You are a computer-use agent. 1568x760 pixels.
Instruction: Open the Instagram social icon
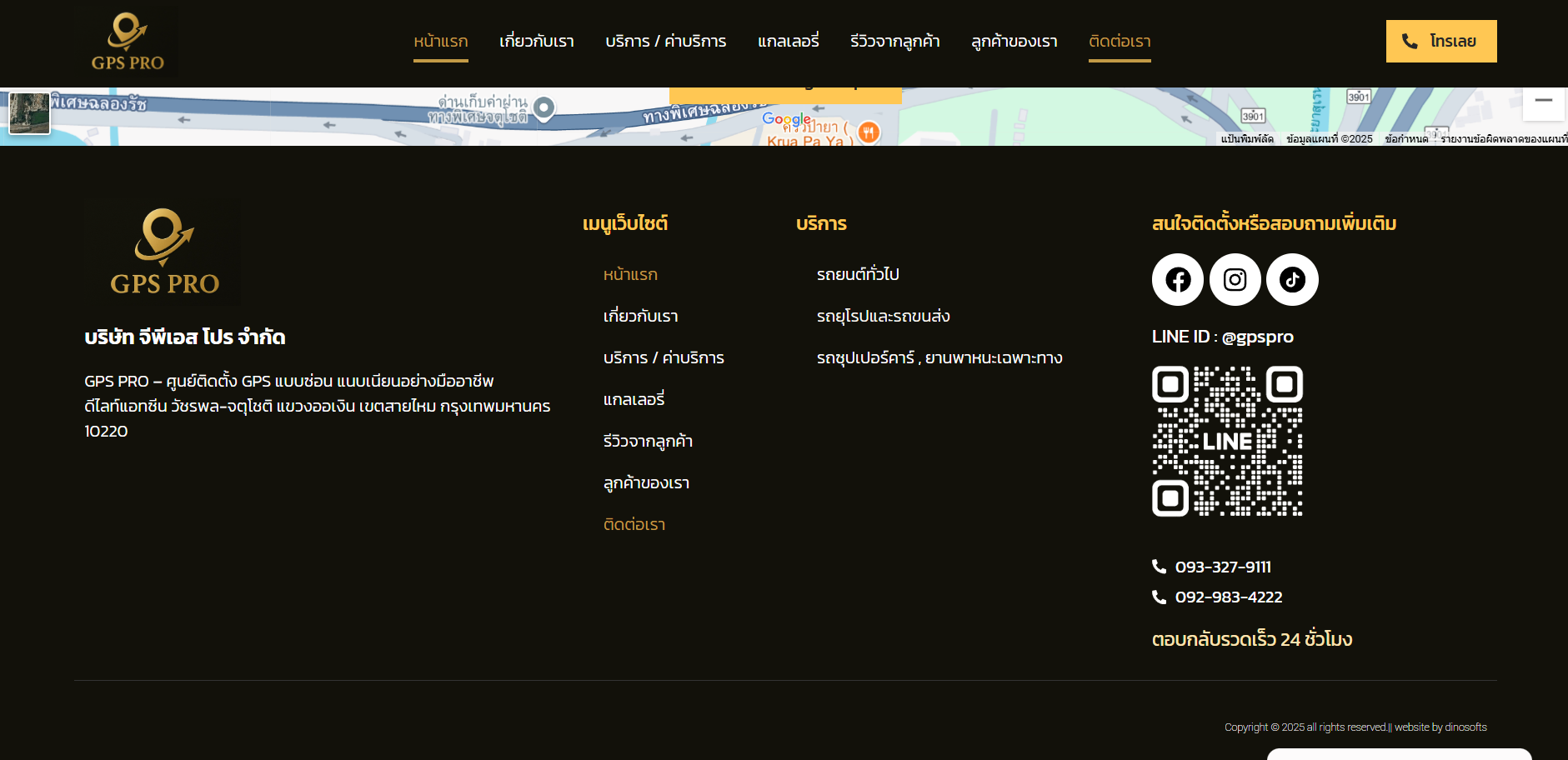[x=1235, y=280]
